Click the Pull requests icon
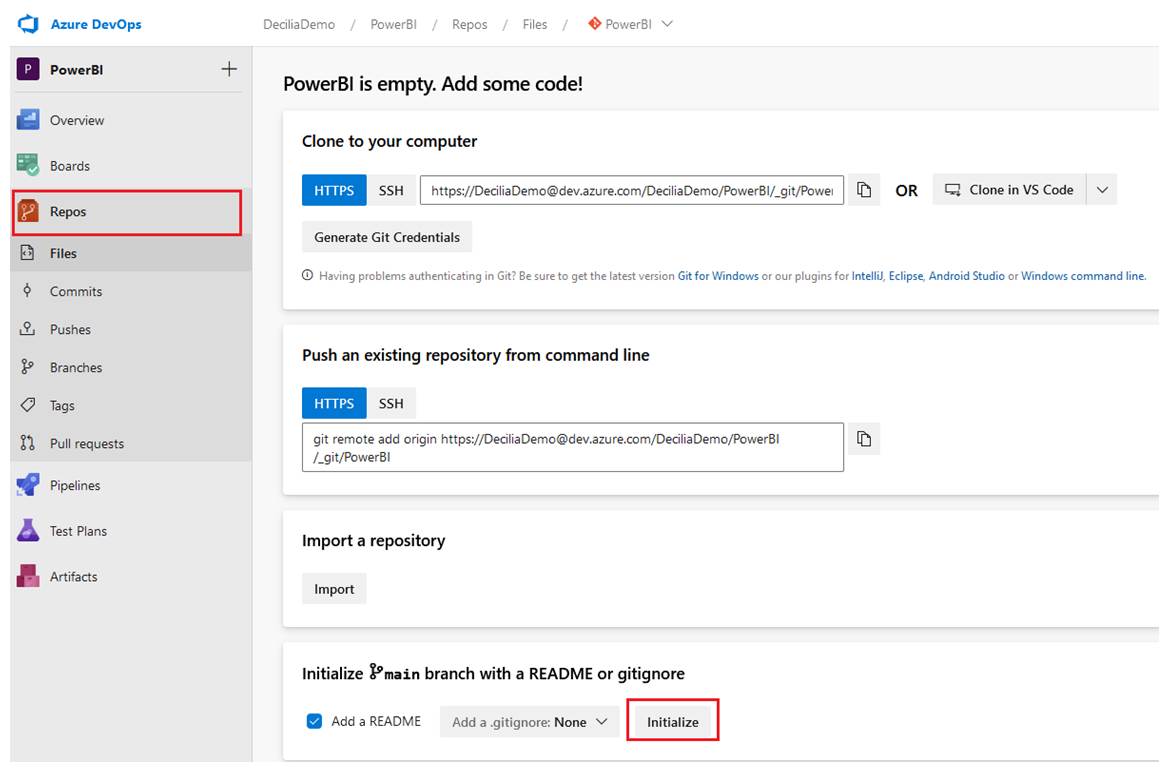This screenshot has height=775, width=1175. (x=28, y=443)
